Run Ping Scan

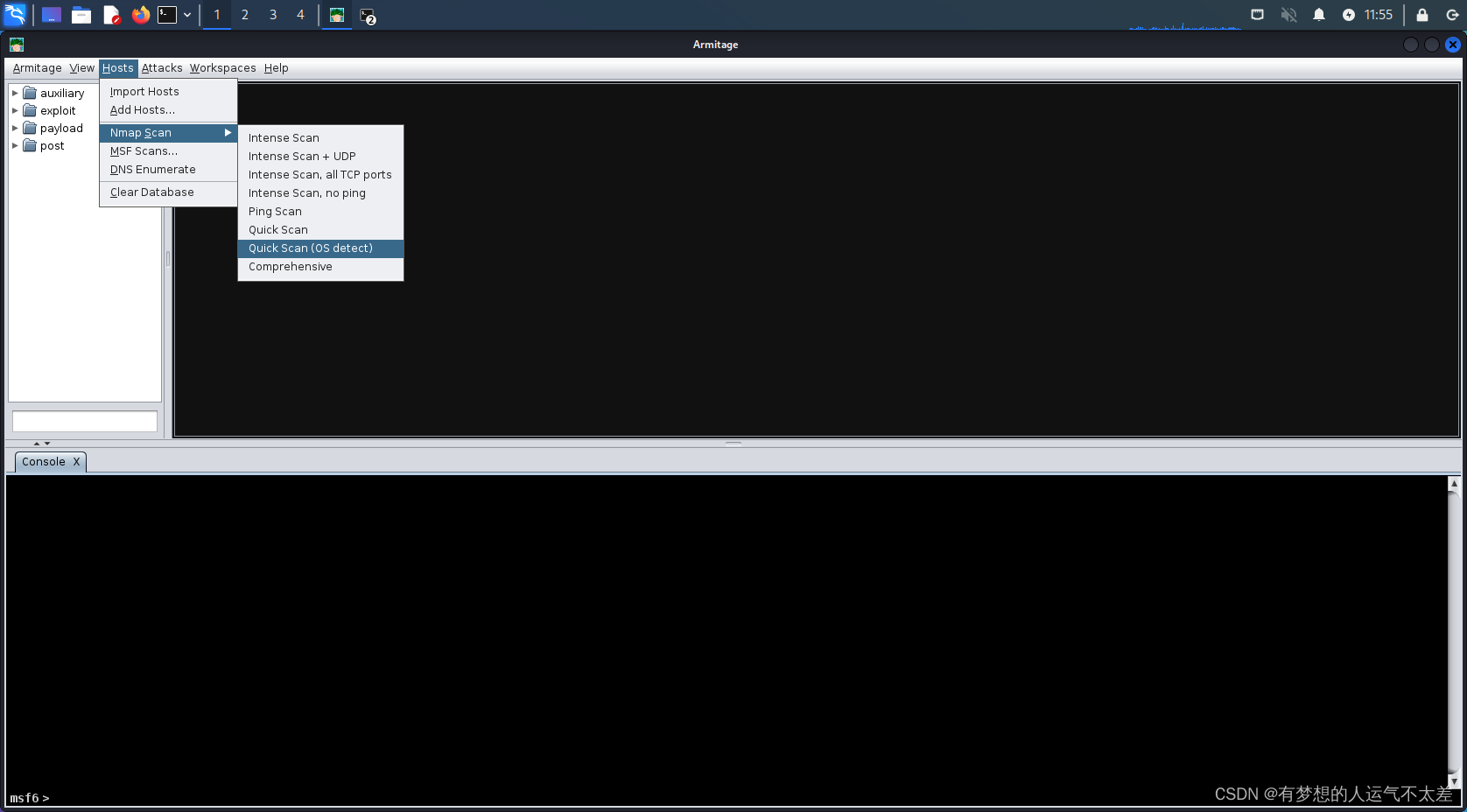(320, 212)
